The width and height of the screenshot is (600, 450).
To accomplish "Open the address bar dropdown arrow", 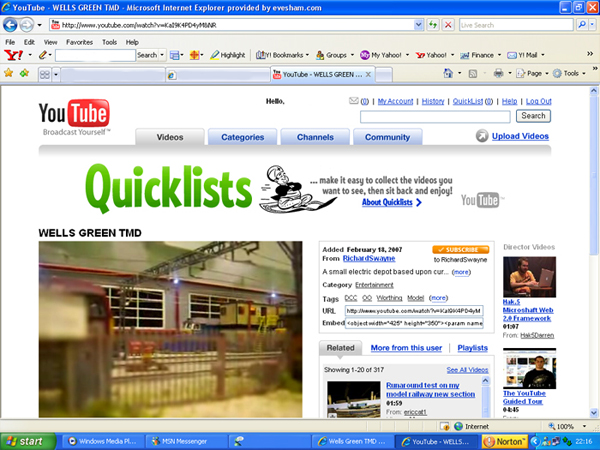I will [419, 25].
